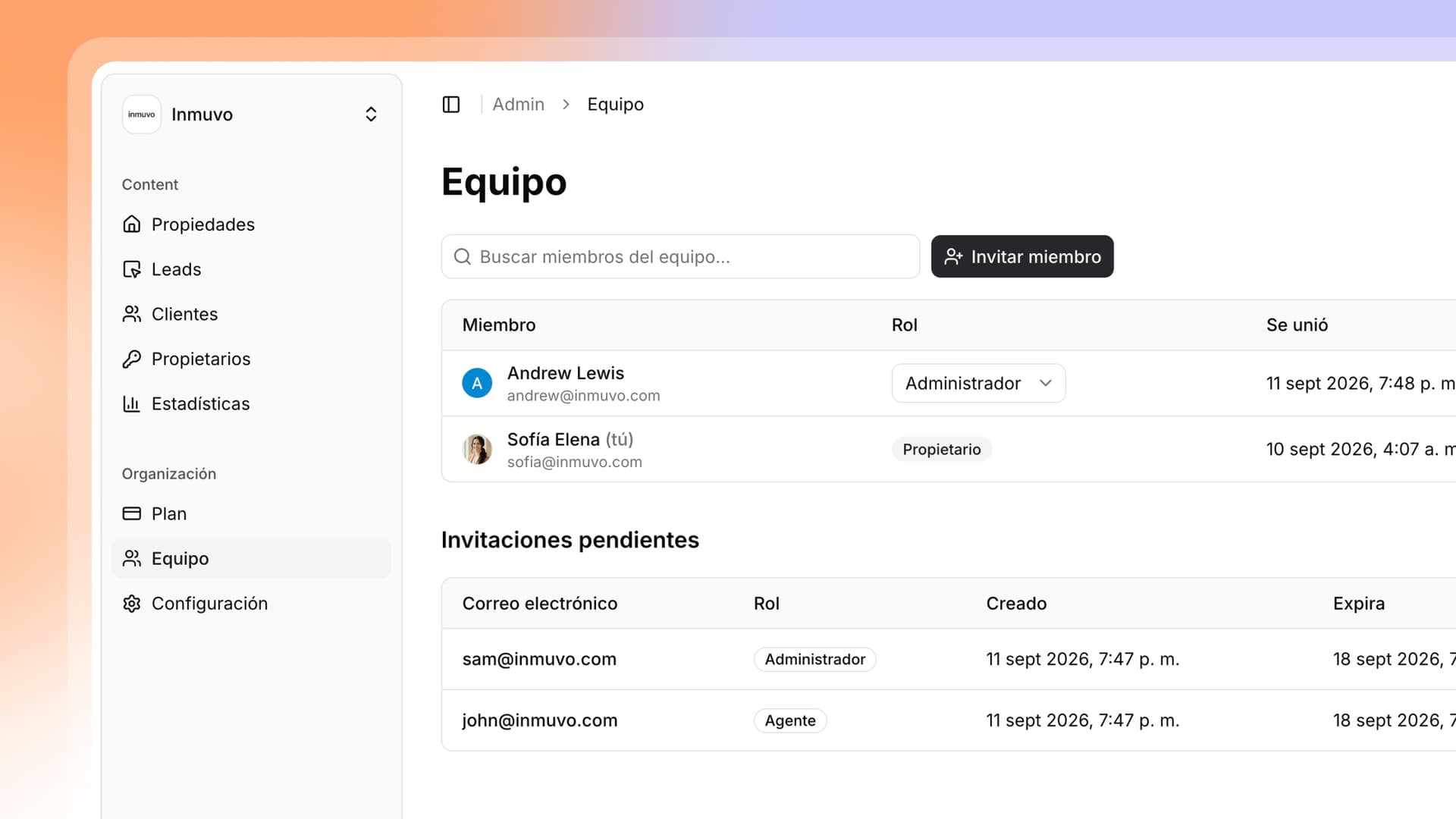Click sam's Administrador role badge
The image size is (1456, 819).
pos(814,659)
